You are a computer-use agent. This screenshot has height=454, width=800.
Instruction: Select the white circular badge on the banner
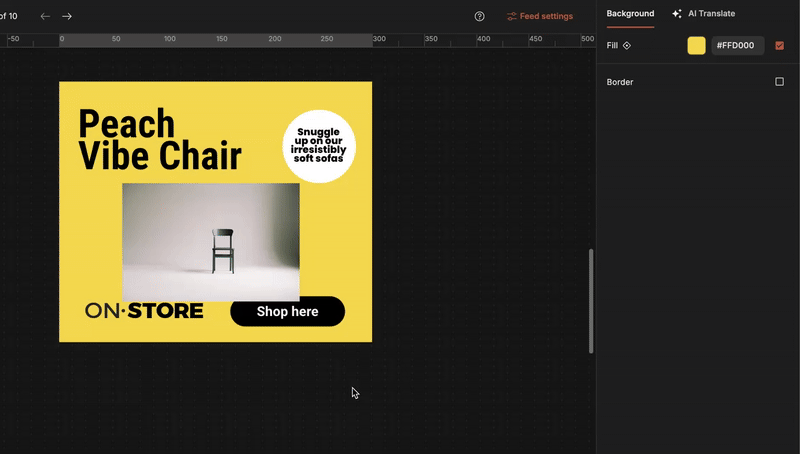319,147
